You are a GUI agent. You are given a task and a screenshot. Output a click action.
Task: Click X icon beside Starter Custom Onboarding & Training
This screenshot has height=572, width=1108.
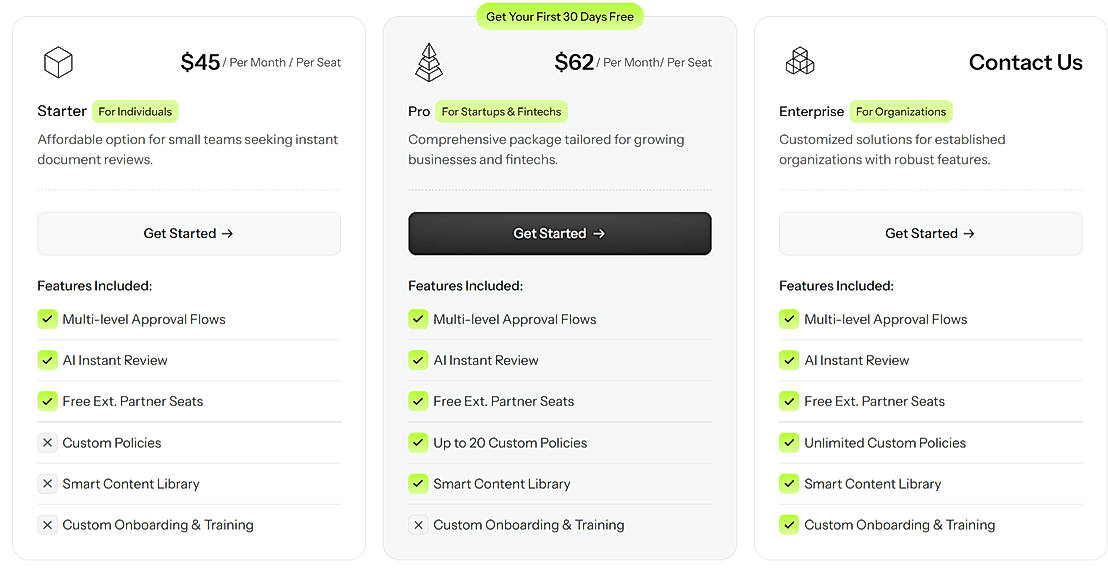pos(47,525)
